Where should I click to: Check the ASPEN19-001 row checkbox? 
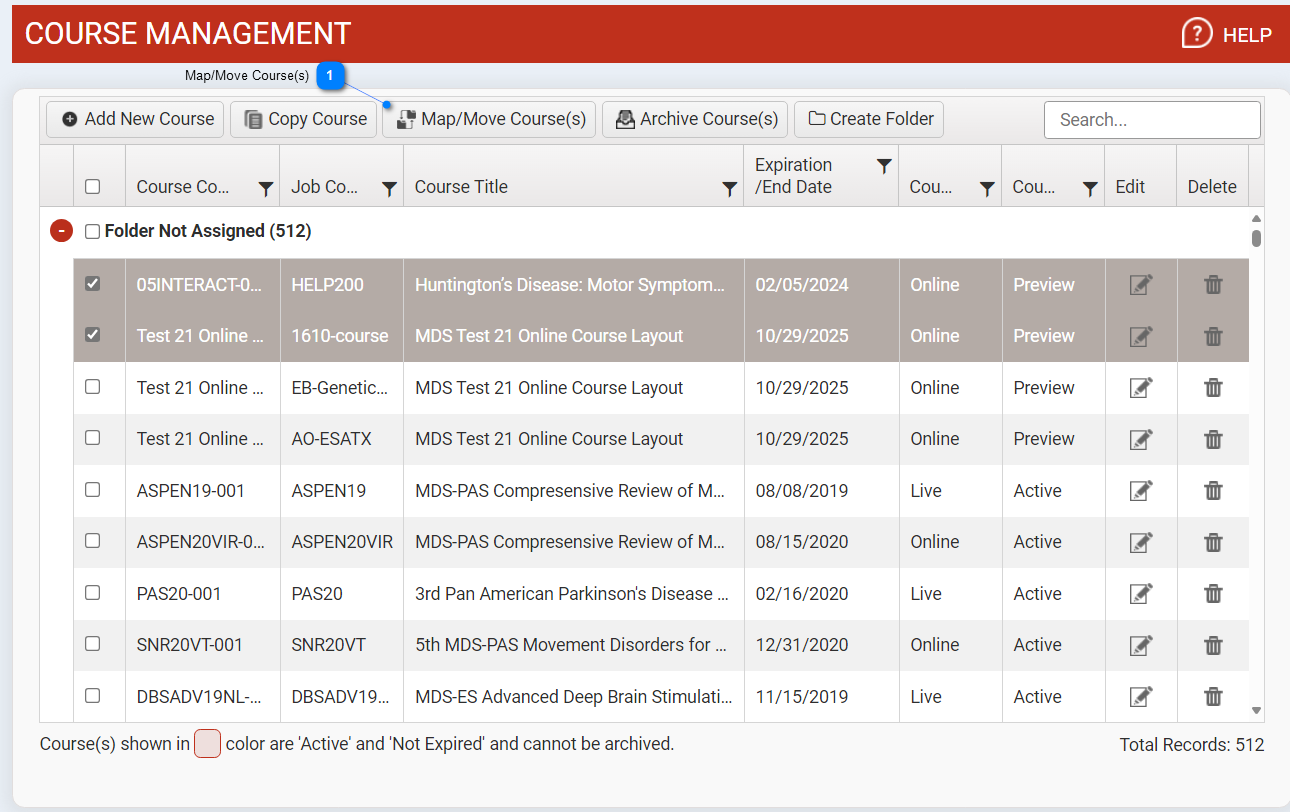[93, 490]
